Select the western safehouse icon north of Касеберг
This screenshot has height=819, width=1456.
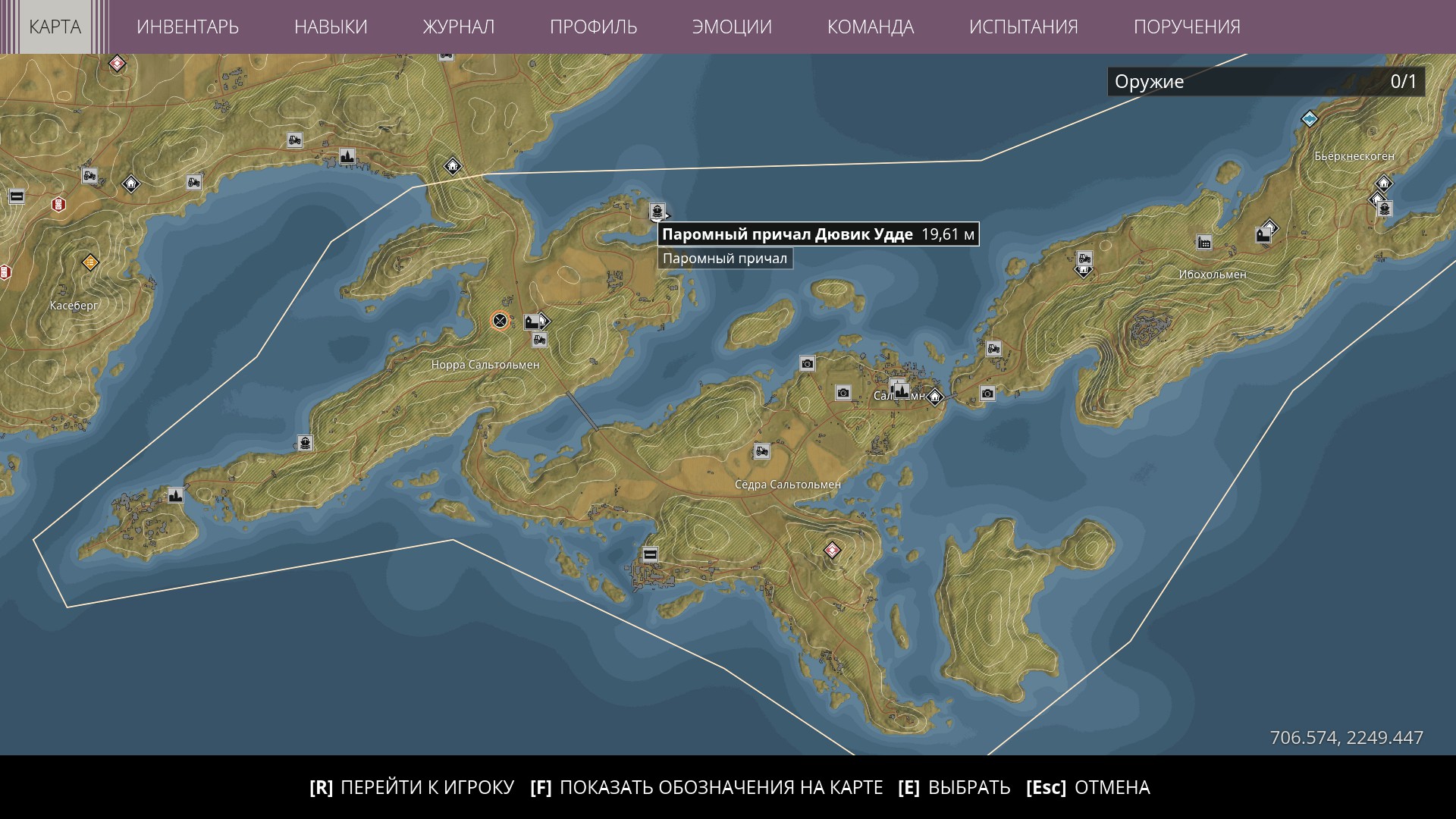[130, 183]
